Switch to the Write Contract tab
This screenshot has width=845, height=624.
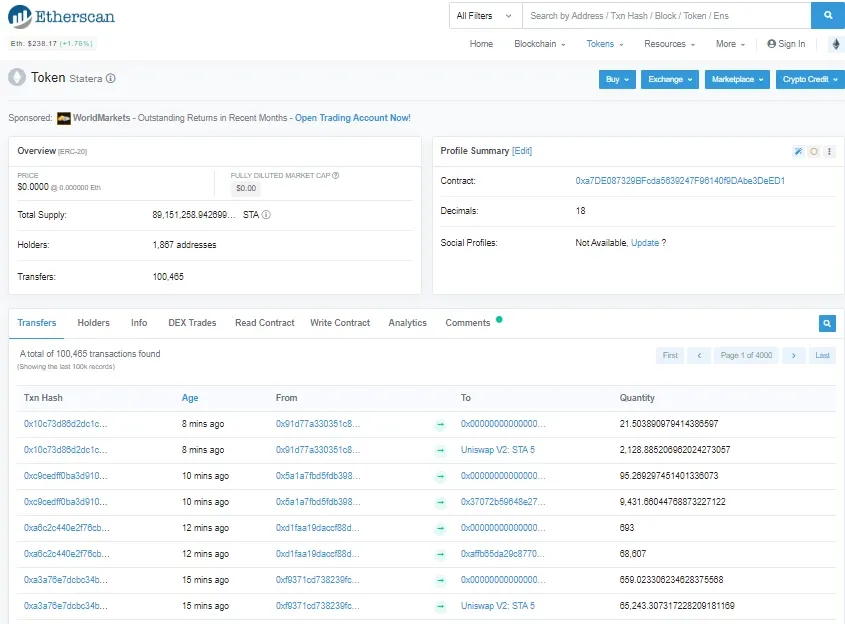pos(340,323)
